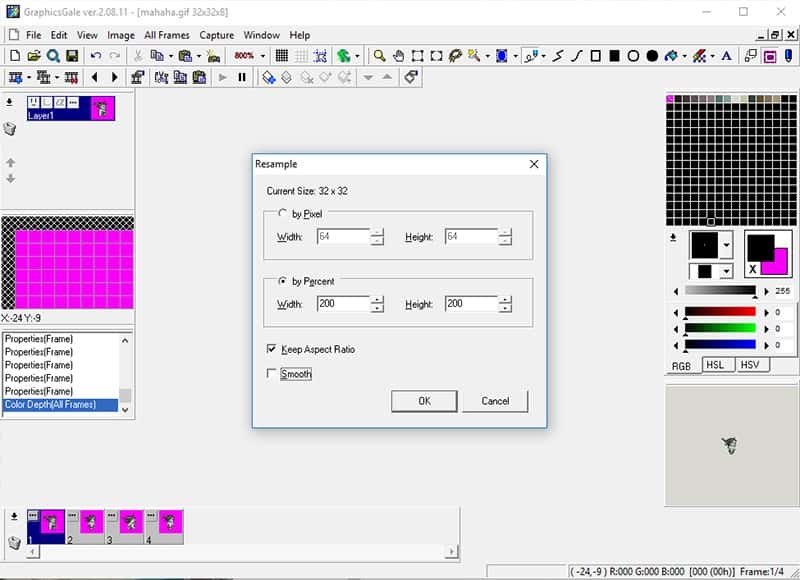Viewport: 800px width, 580px height.
Task: Undo the last action
Action: [x=95, y=56]
